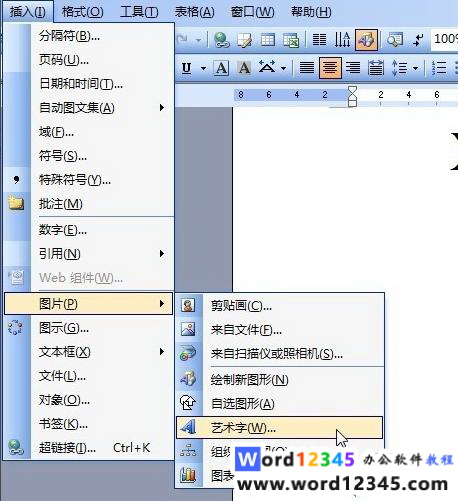Select 域(F)... menu item

coord(89,132)
